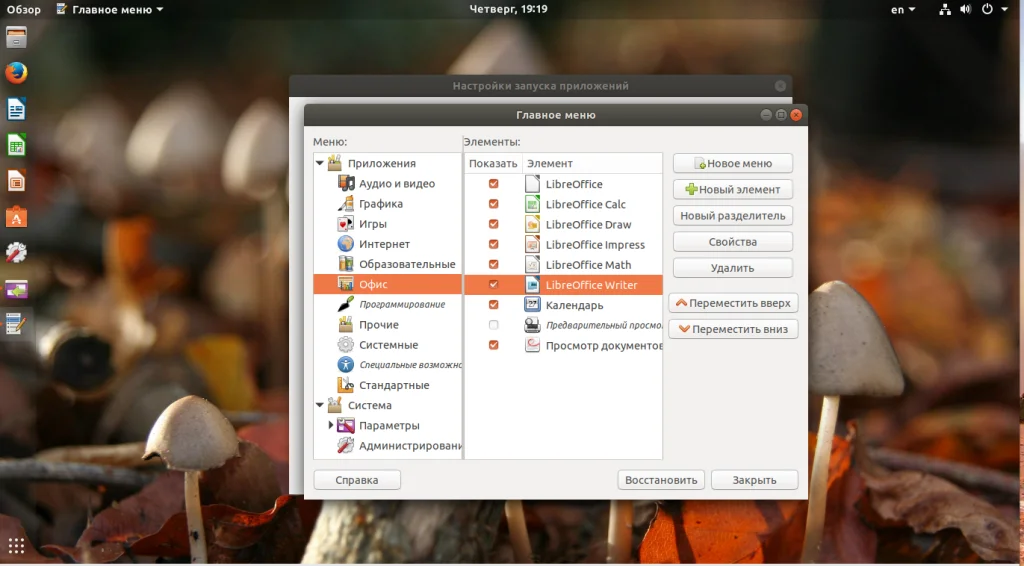Click the Стандартные category icon
Screen dimensions: 1024x566
[345, 385]
